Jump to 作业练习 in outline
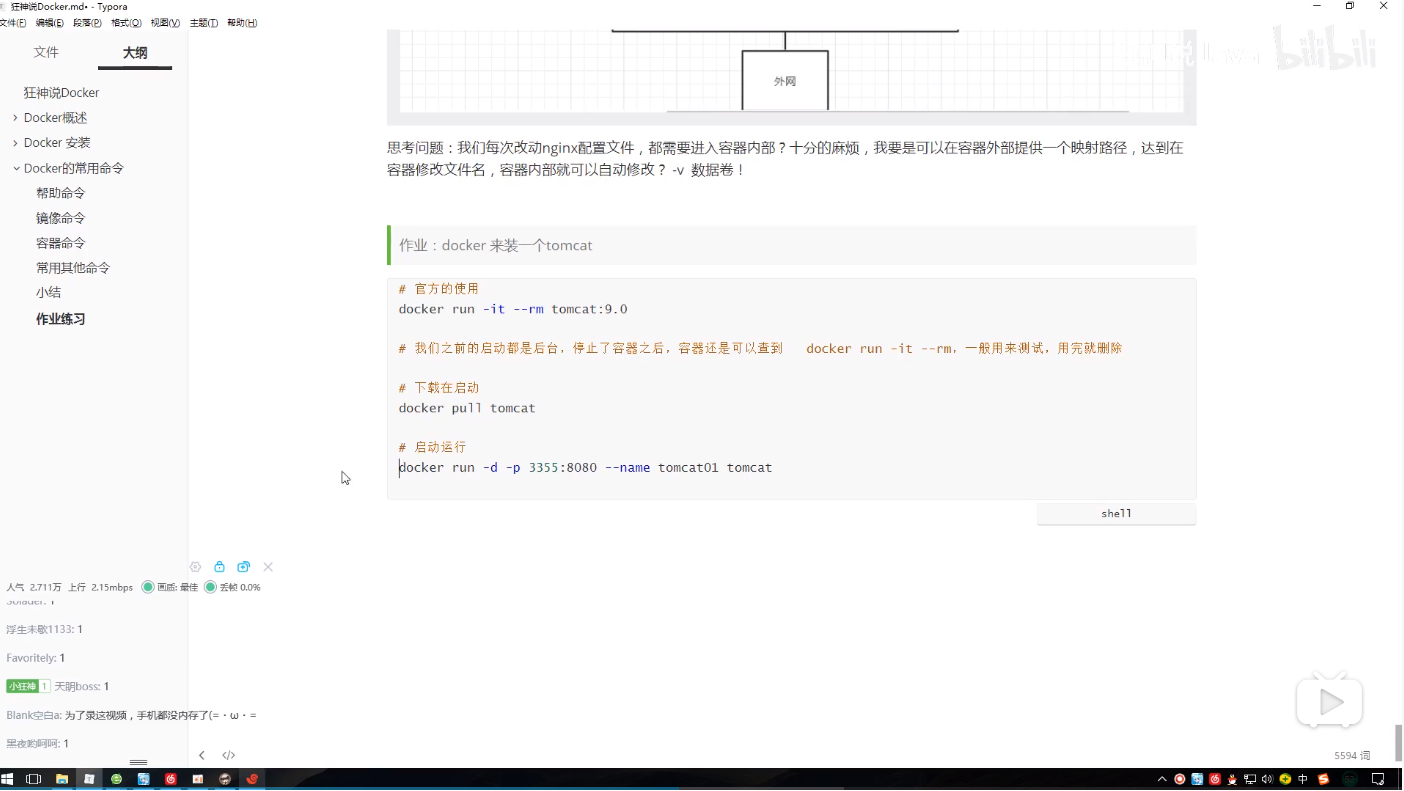Viewport: 1404px width, 791px height. [61, 319]
